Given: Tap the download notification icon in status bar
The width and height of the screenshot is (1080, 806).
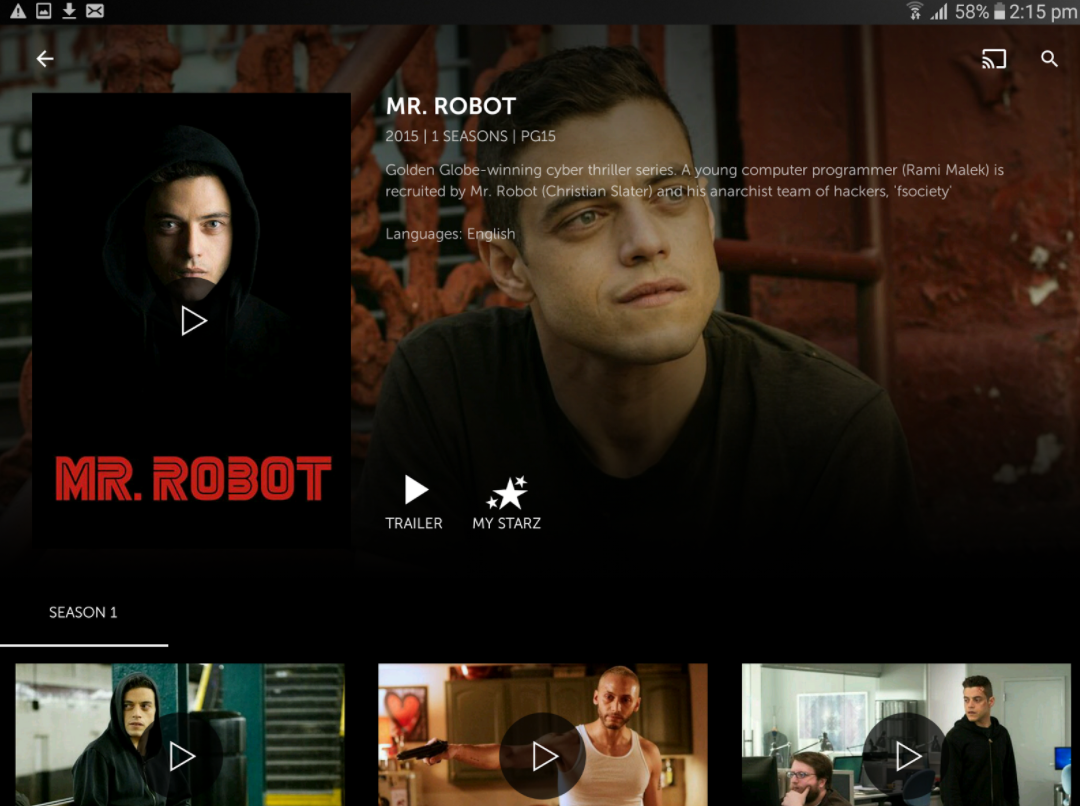Looking at the screenshot, I should (69, 11).
